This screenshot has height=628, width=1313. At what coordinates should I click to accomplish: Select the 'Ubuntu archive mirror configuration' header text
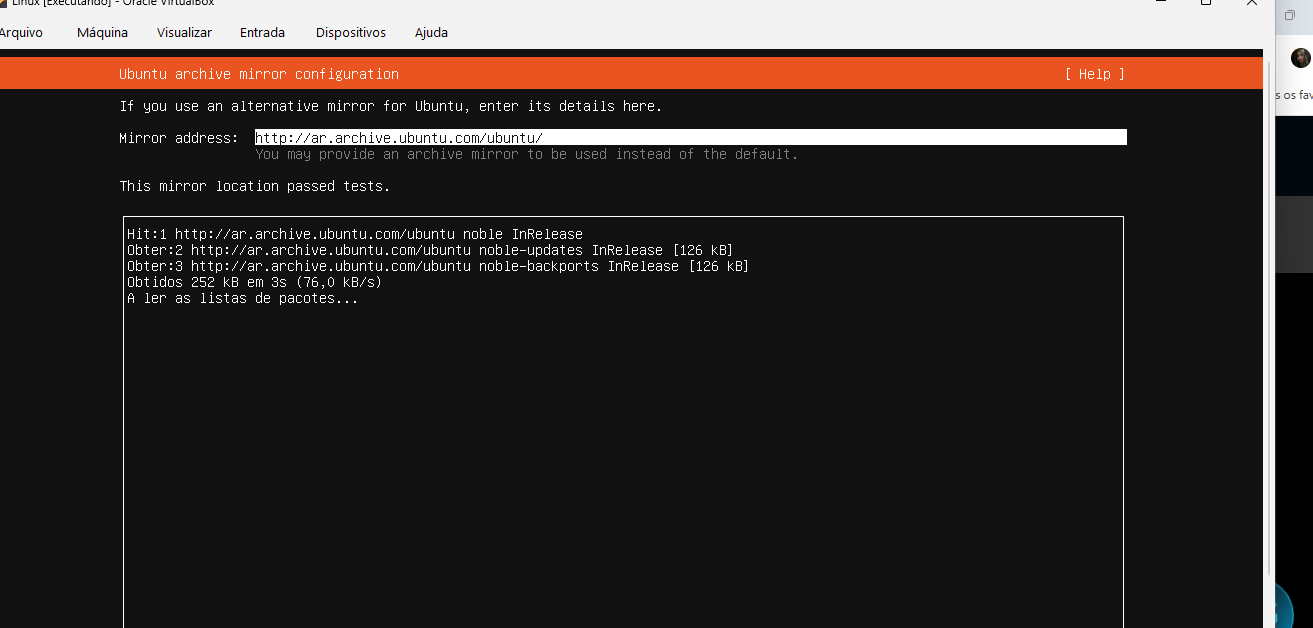tap(259, 74)
